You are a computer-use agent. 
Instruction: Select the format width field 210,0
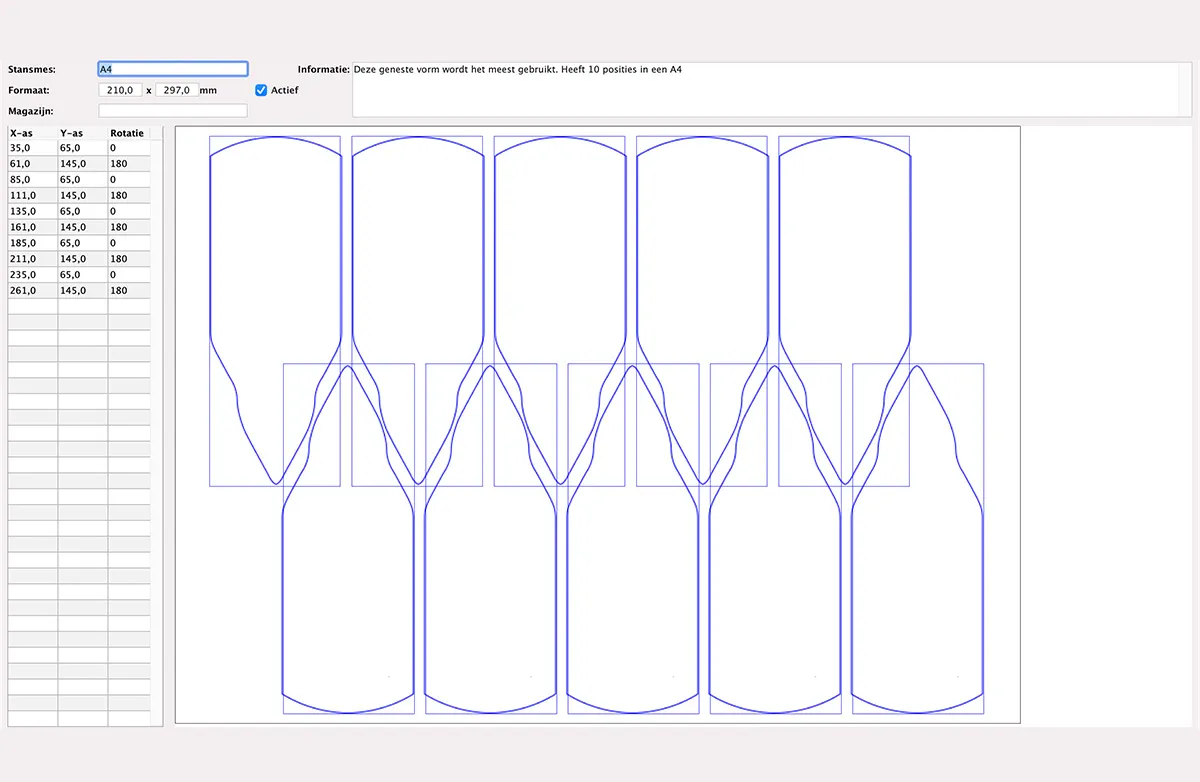[x=120, y=90]
